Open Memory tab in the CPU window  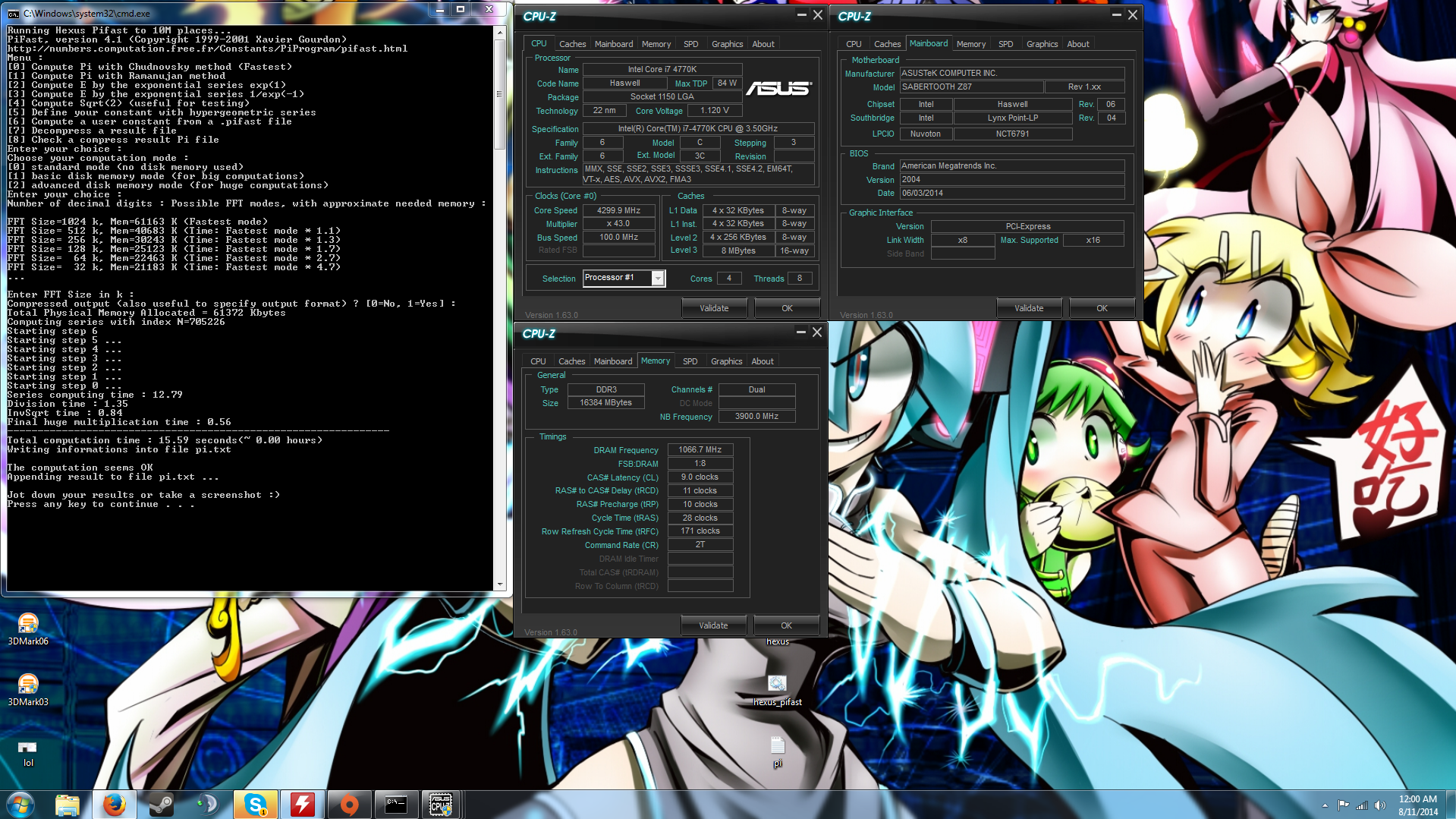[656, 44]
